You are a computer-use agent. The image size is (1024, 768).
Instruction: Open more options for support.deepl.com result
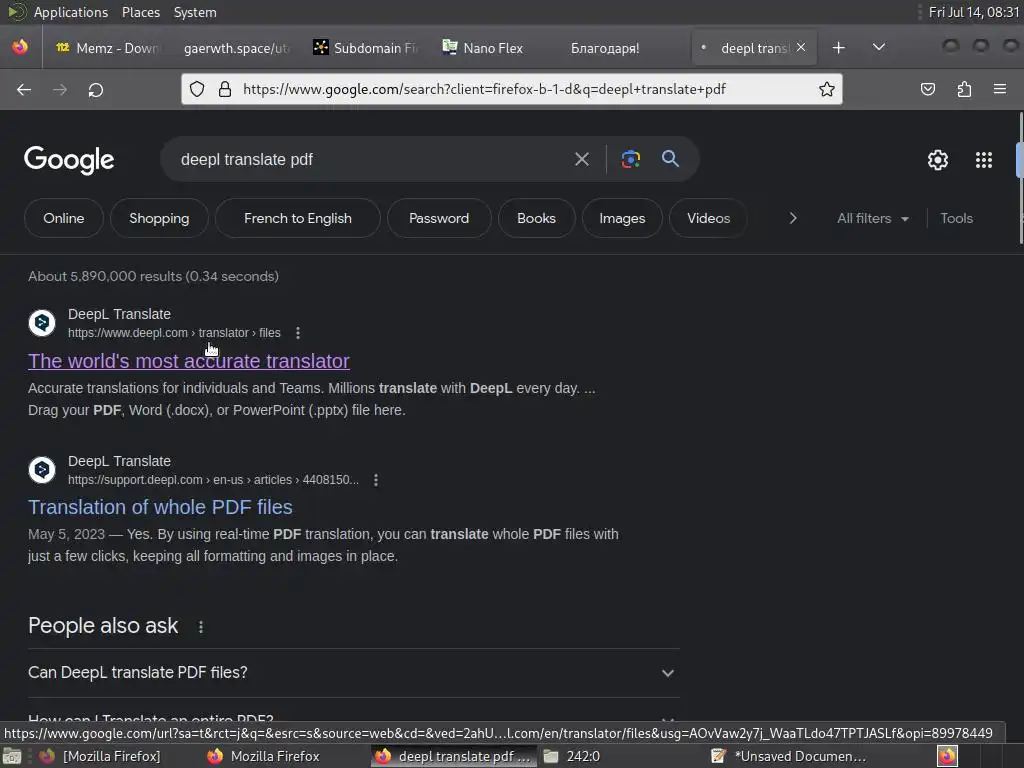376,480
